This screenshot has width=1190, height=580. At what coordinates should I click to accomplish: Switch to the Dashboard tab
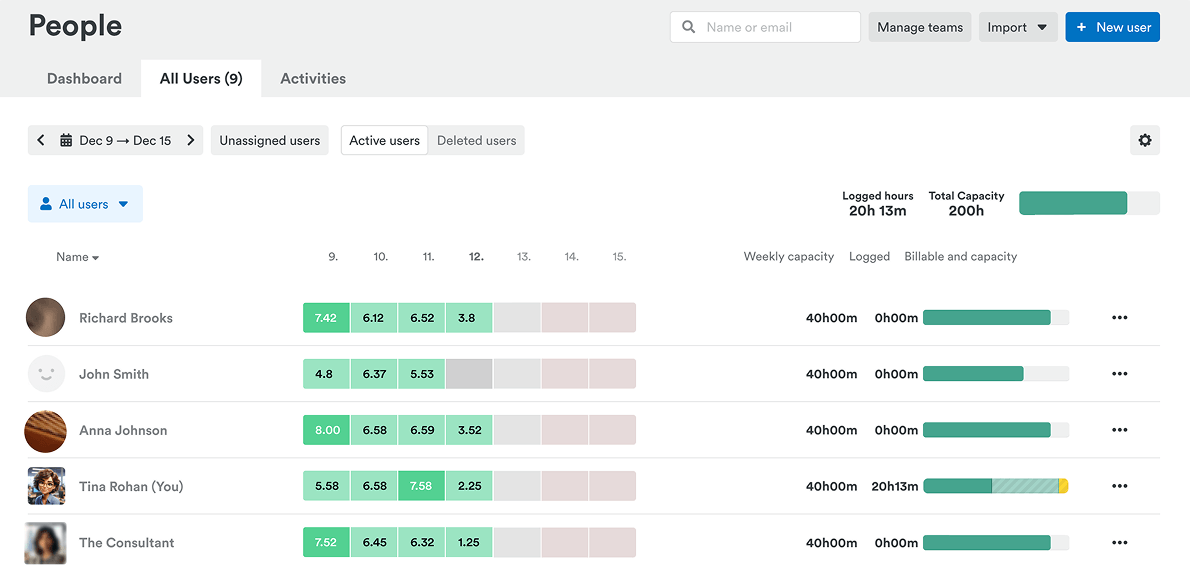tap(84, 79)
